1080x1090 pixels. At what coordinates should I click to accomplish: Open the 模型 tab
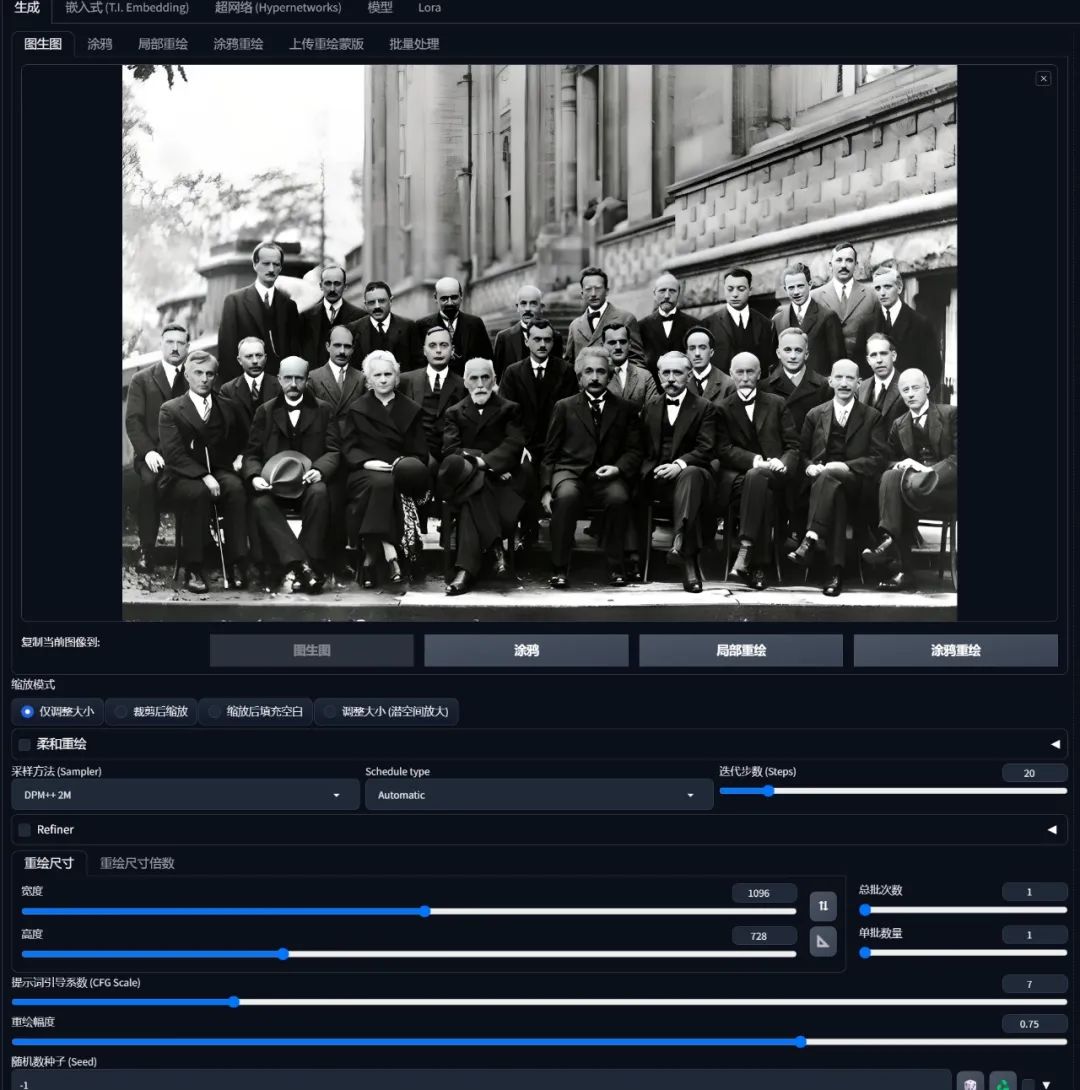click(380, 8)
